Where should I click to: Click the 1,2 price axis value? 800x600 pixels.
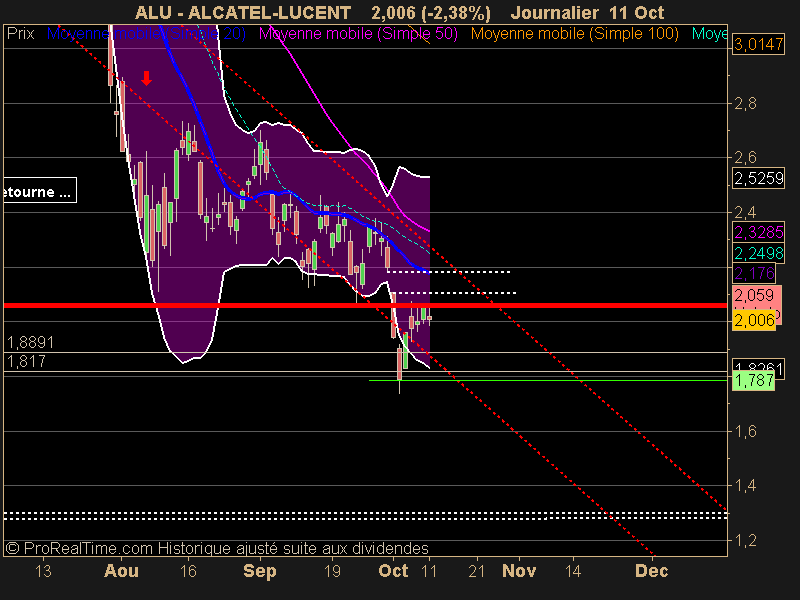(x=745, y=540)
